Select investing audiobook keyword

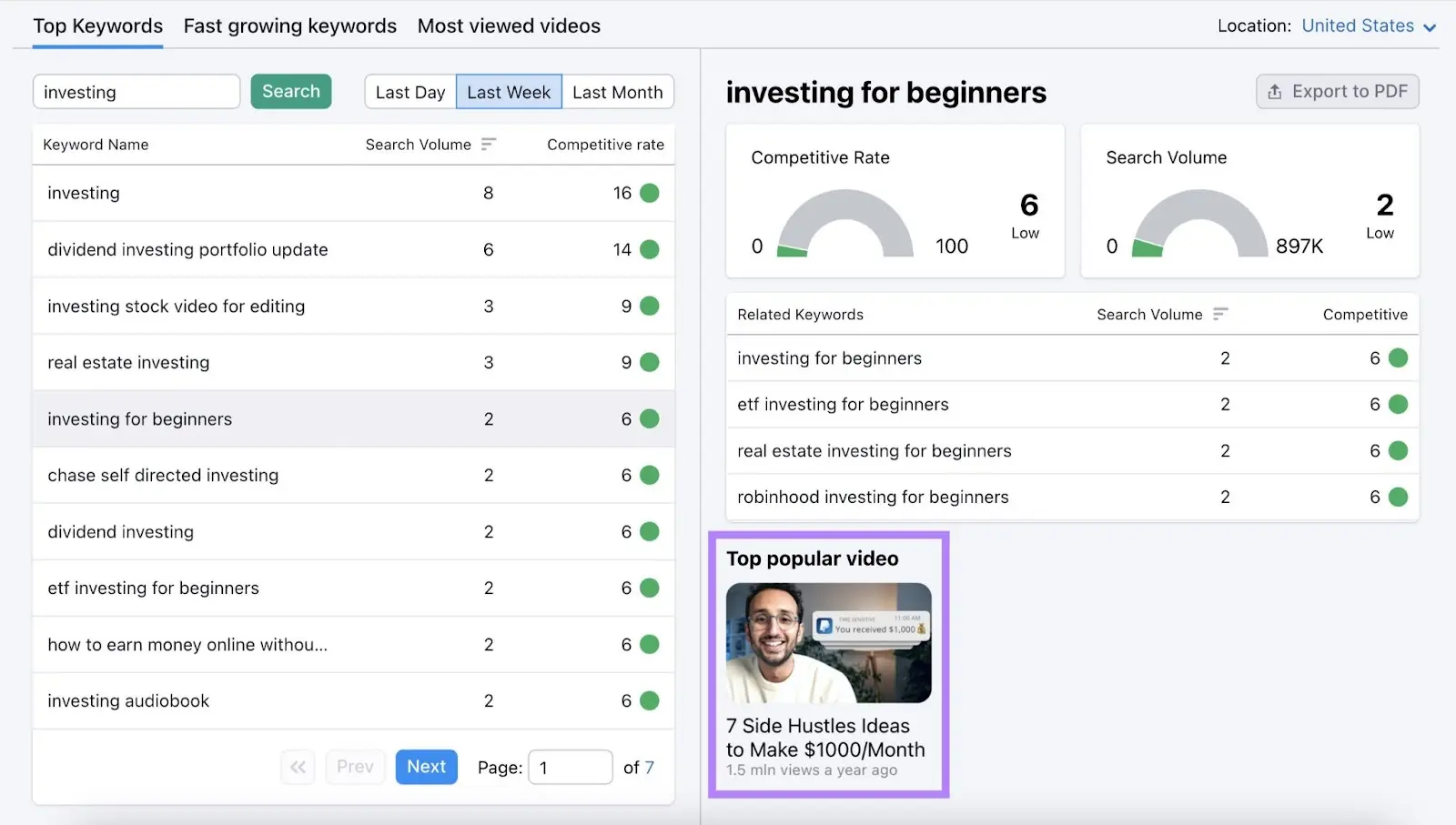point(353,700)
